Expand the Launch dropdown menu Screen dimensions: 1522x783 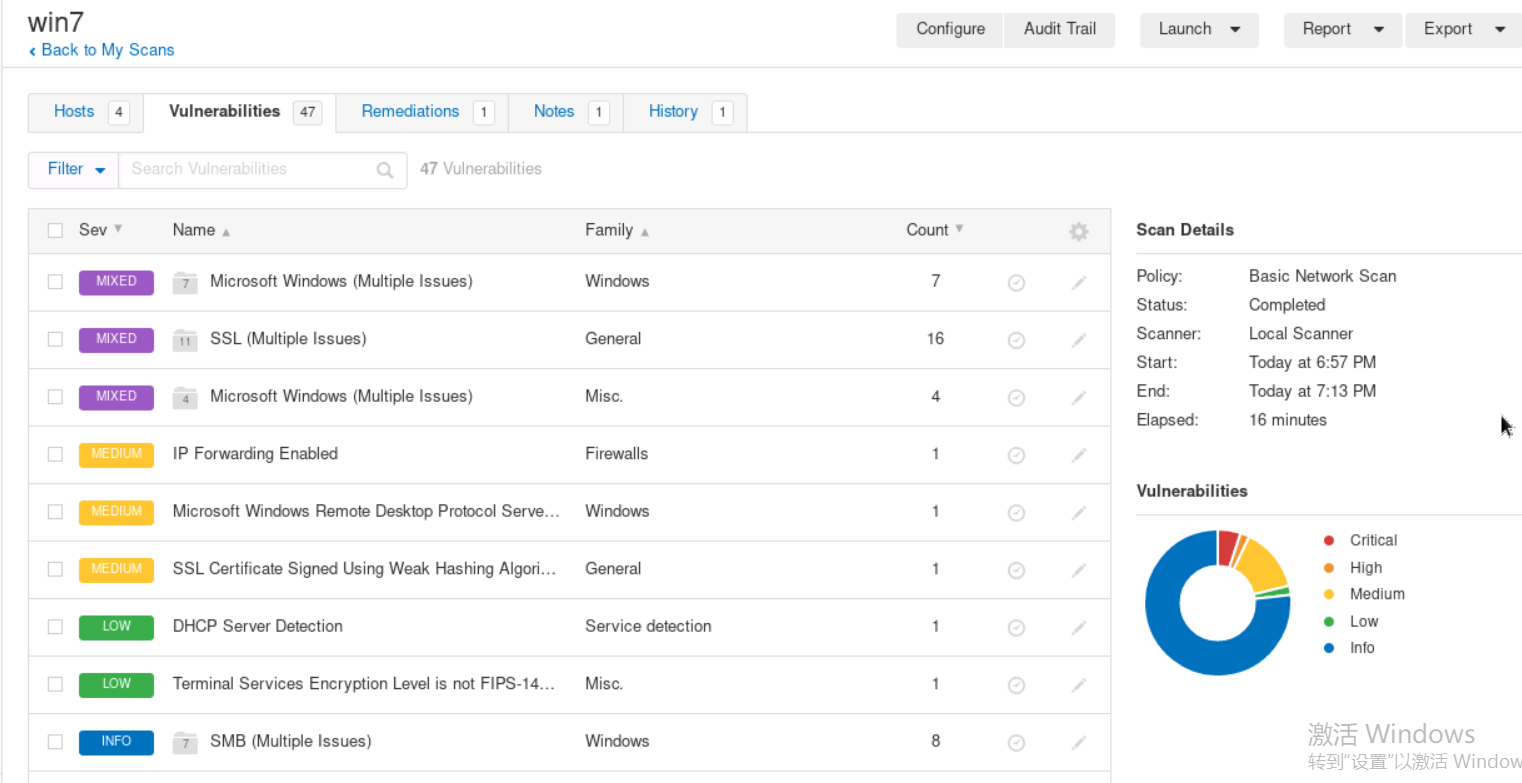click(x=1199, y=29)
